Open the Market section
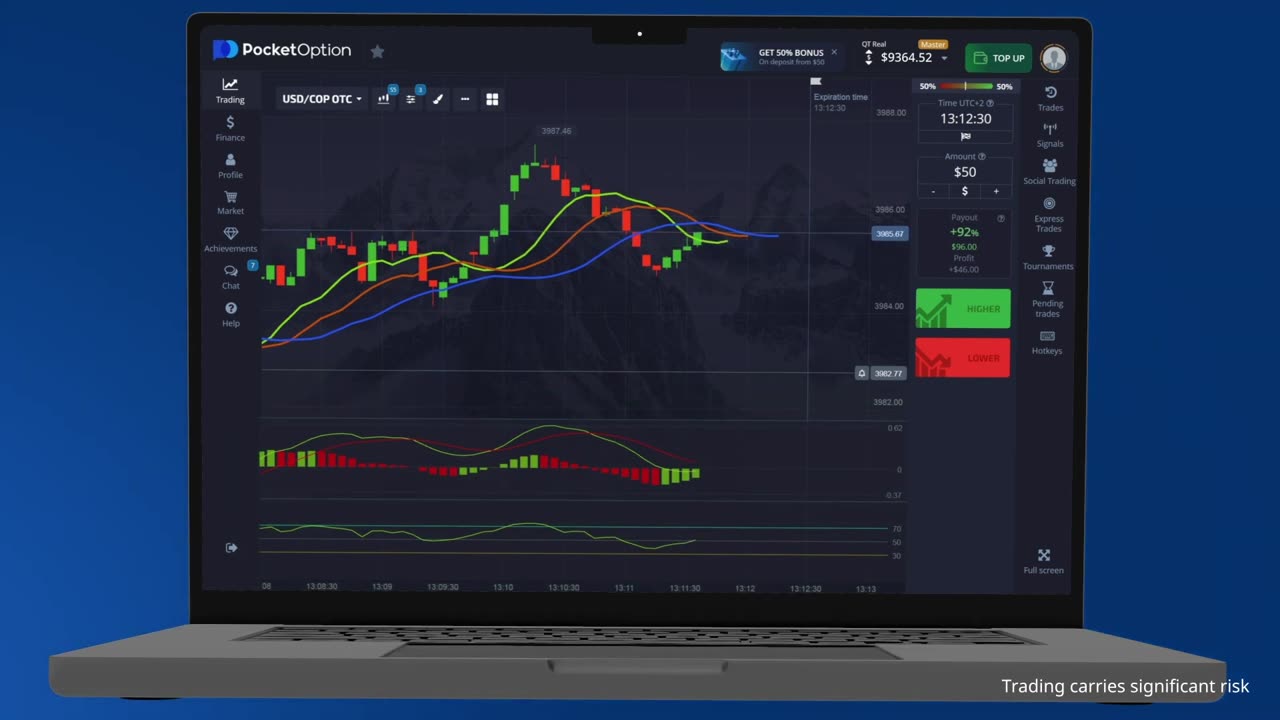1280x720 pixels. point(230,202)
